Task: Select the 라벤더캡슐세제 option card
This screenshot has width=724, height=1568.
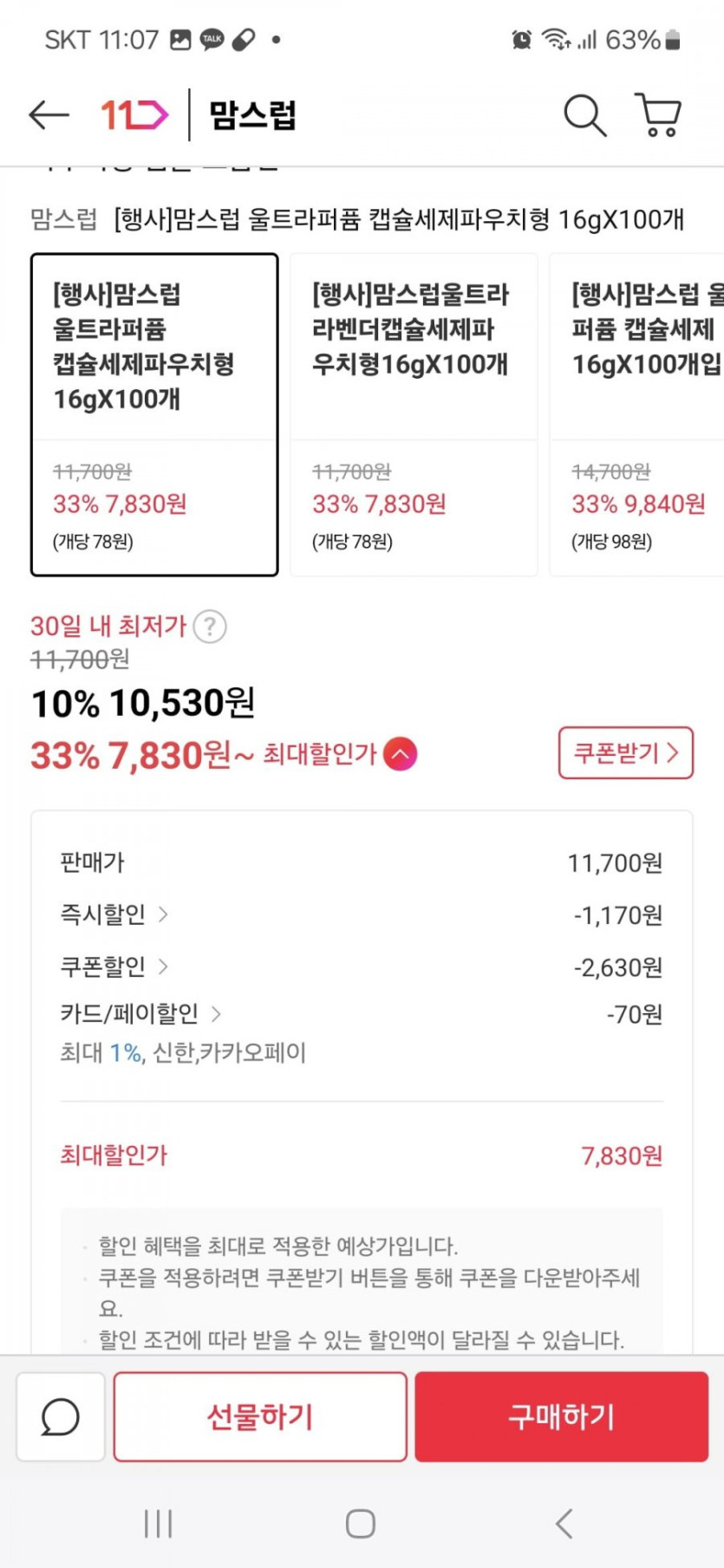Action: coord(413,414)
